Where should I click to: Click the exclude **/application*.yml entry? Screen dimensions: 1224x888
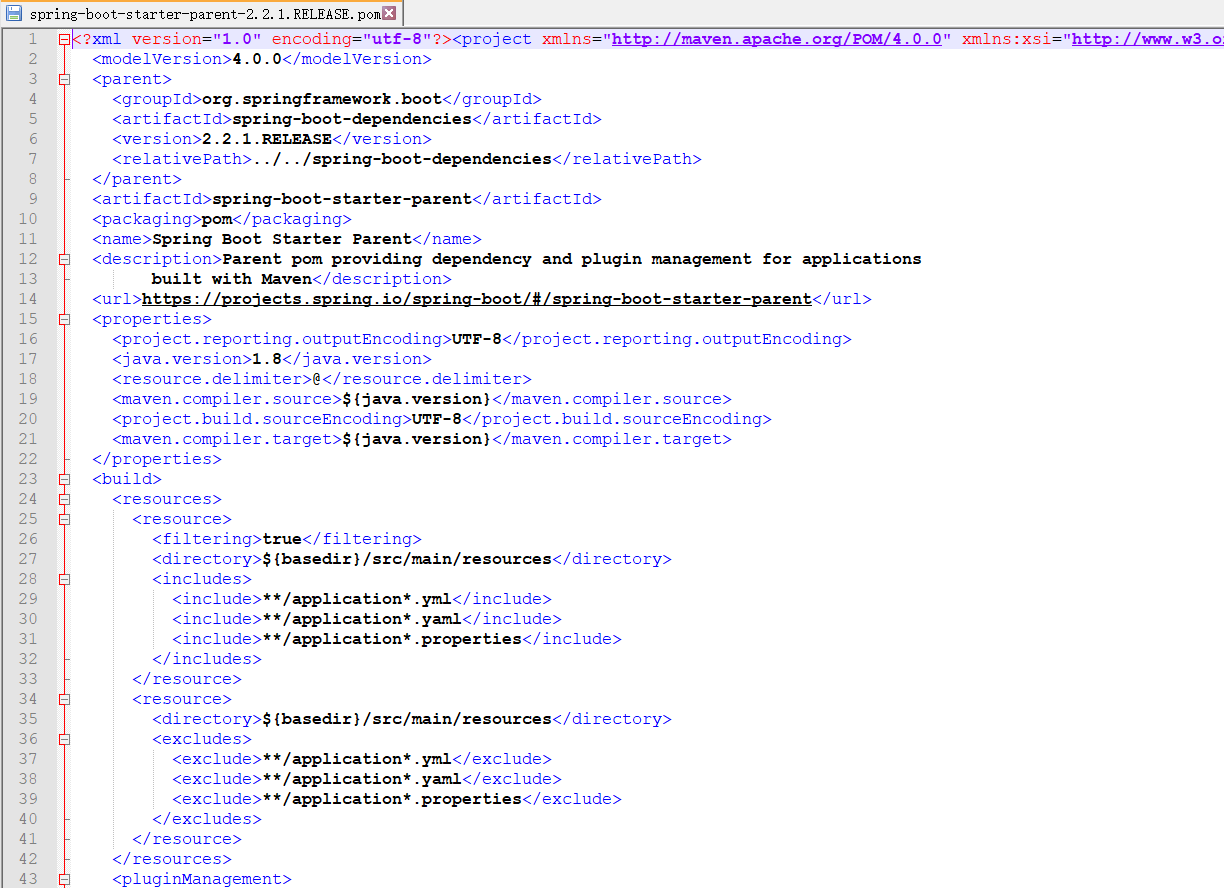(362, 759)
